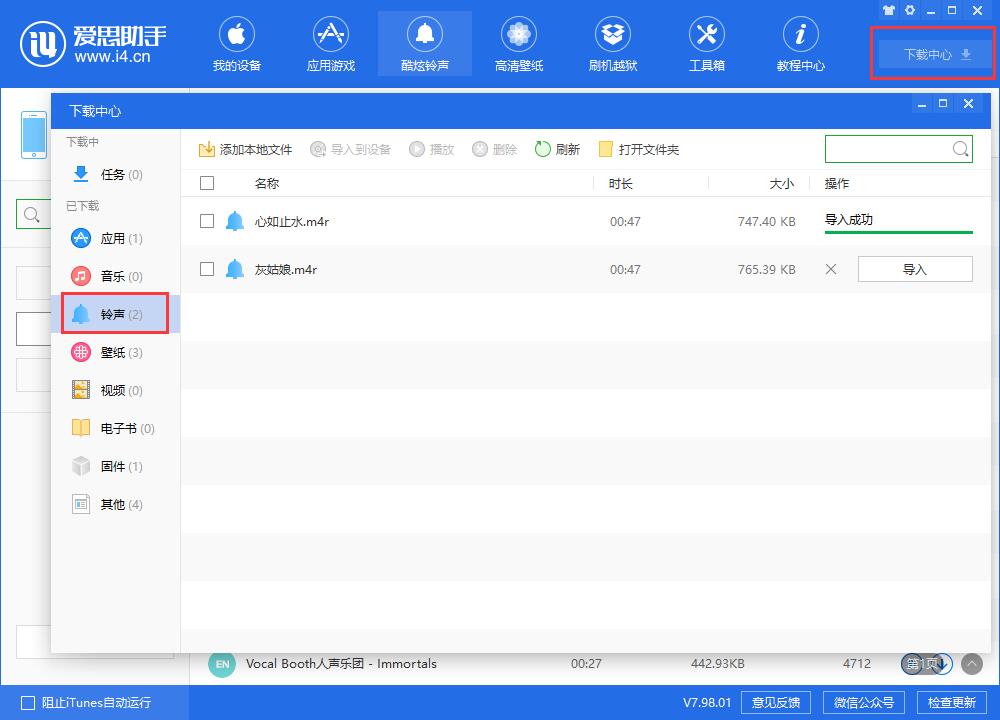Image resolution: width=1000 pixels, height=720 pixels.
Task: Check the box next to 心如止水.m4r
Action: tap(208, 221)
